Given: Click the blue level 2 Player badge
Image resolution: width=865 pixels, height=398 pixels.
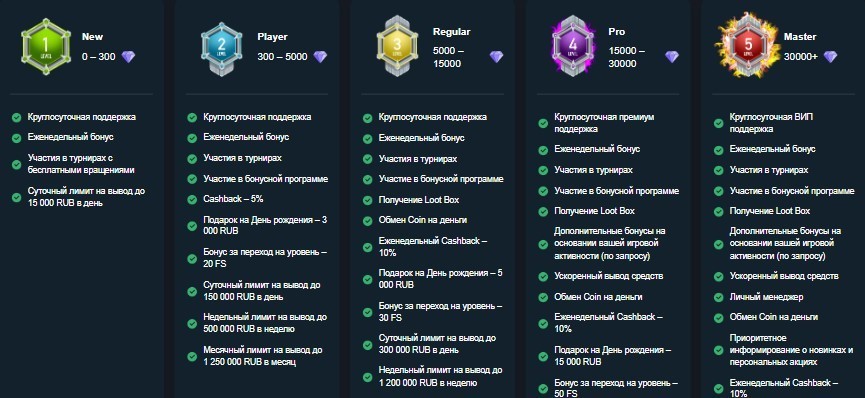Looking at the screenshot, I should tap(221, 49).
